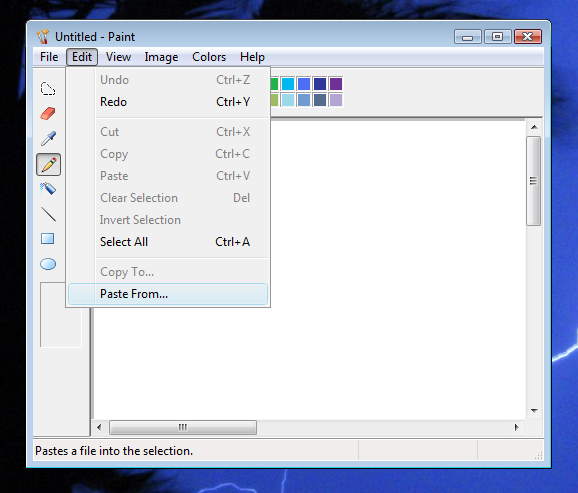Select the Ellipse shape tool

coord(48,264)
